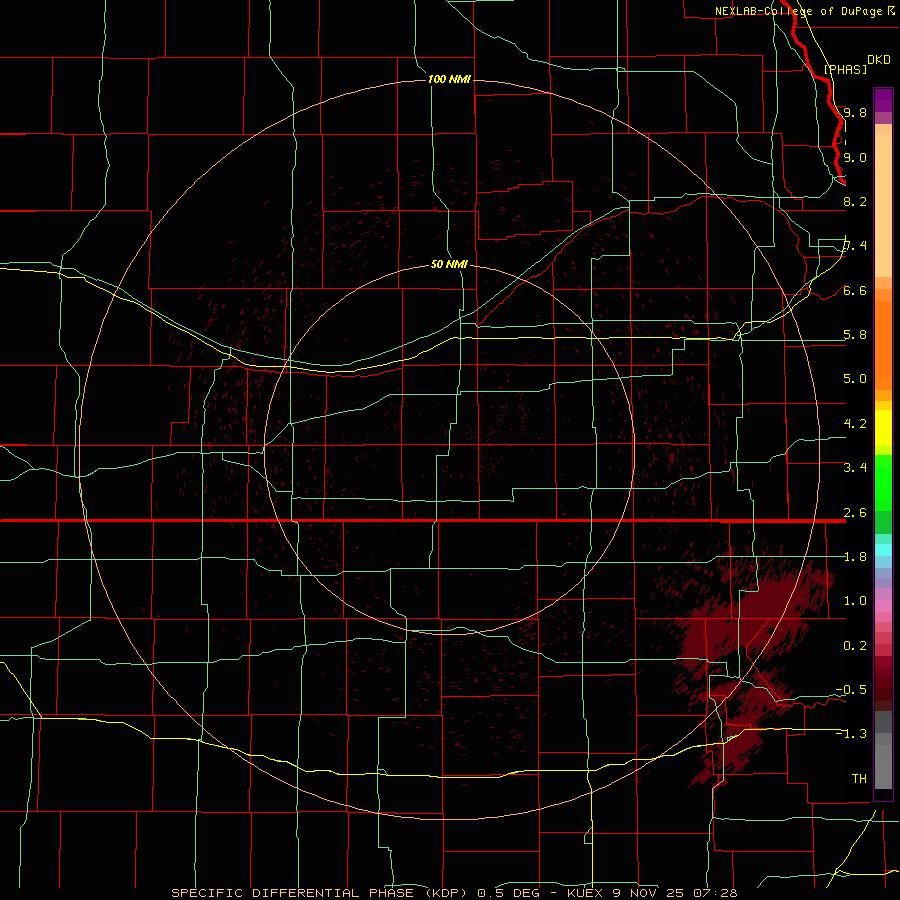
Task: Click the 3.4 legend value
Action: pyautogui.click(x=855, y=468)
